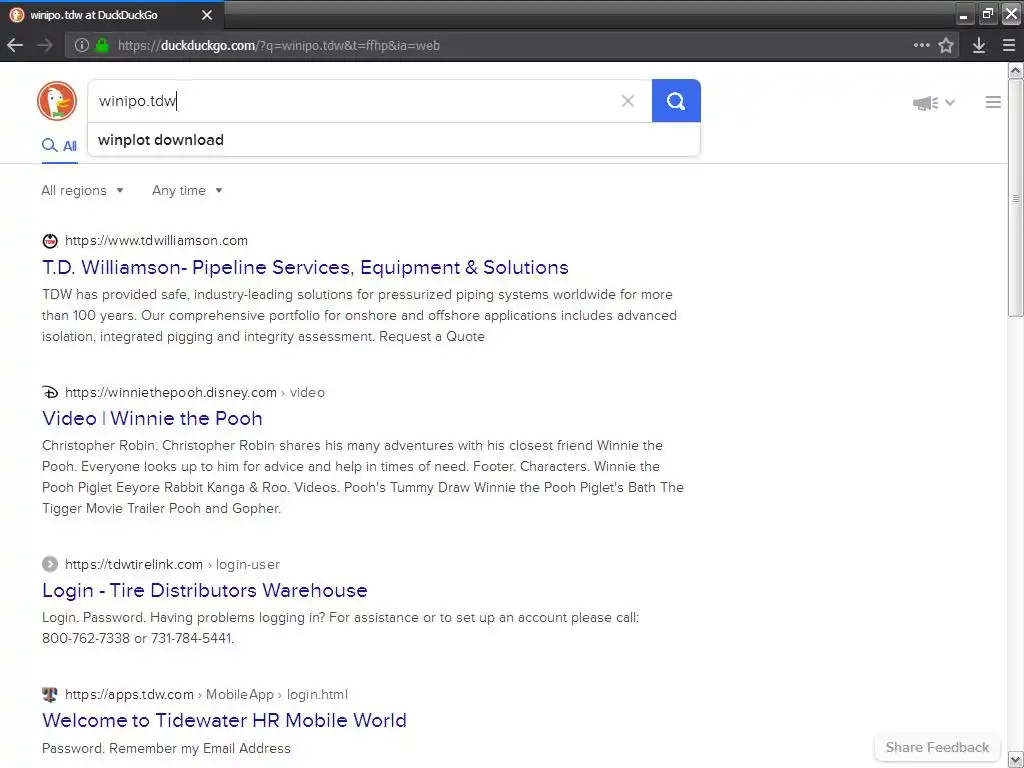Click the DuckDuckGo duck logo
This screenshot has height=768, width=1024.
pos(57,101)
